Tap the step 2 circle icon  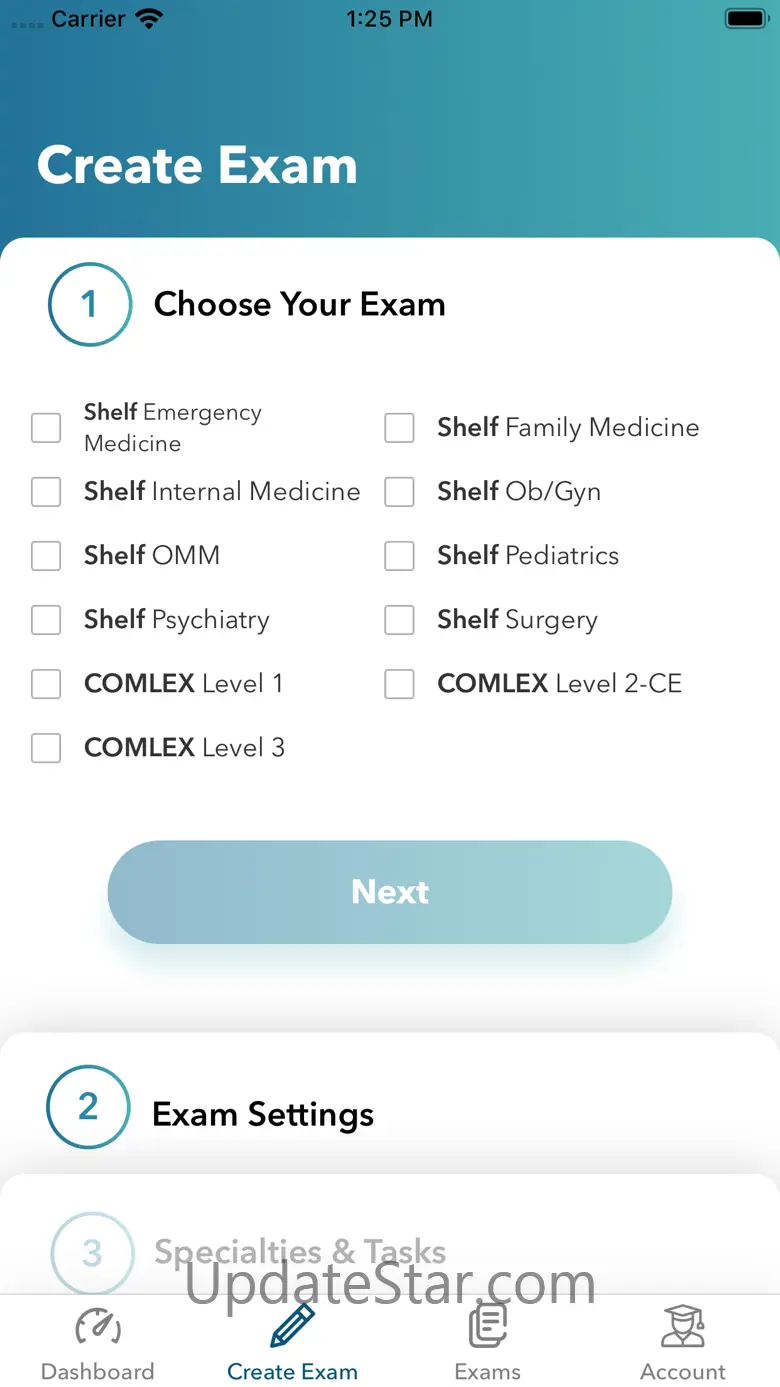tap(88, 1107)
